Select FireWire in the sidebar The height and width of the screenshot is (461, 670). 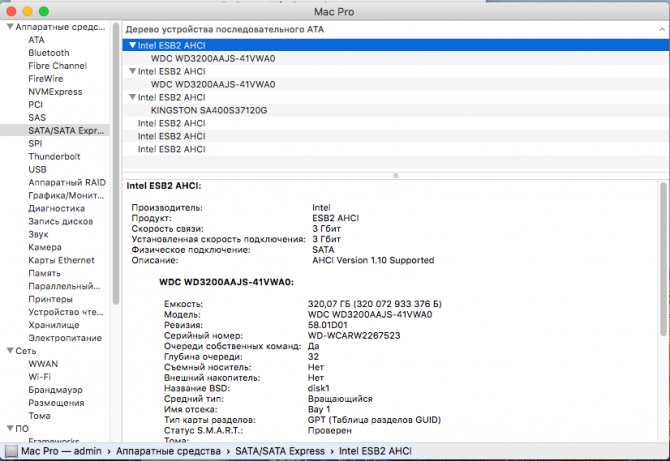[45, 79]
